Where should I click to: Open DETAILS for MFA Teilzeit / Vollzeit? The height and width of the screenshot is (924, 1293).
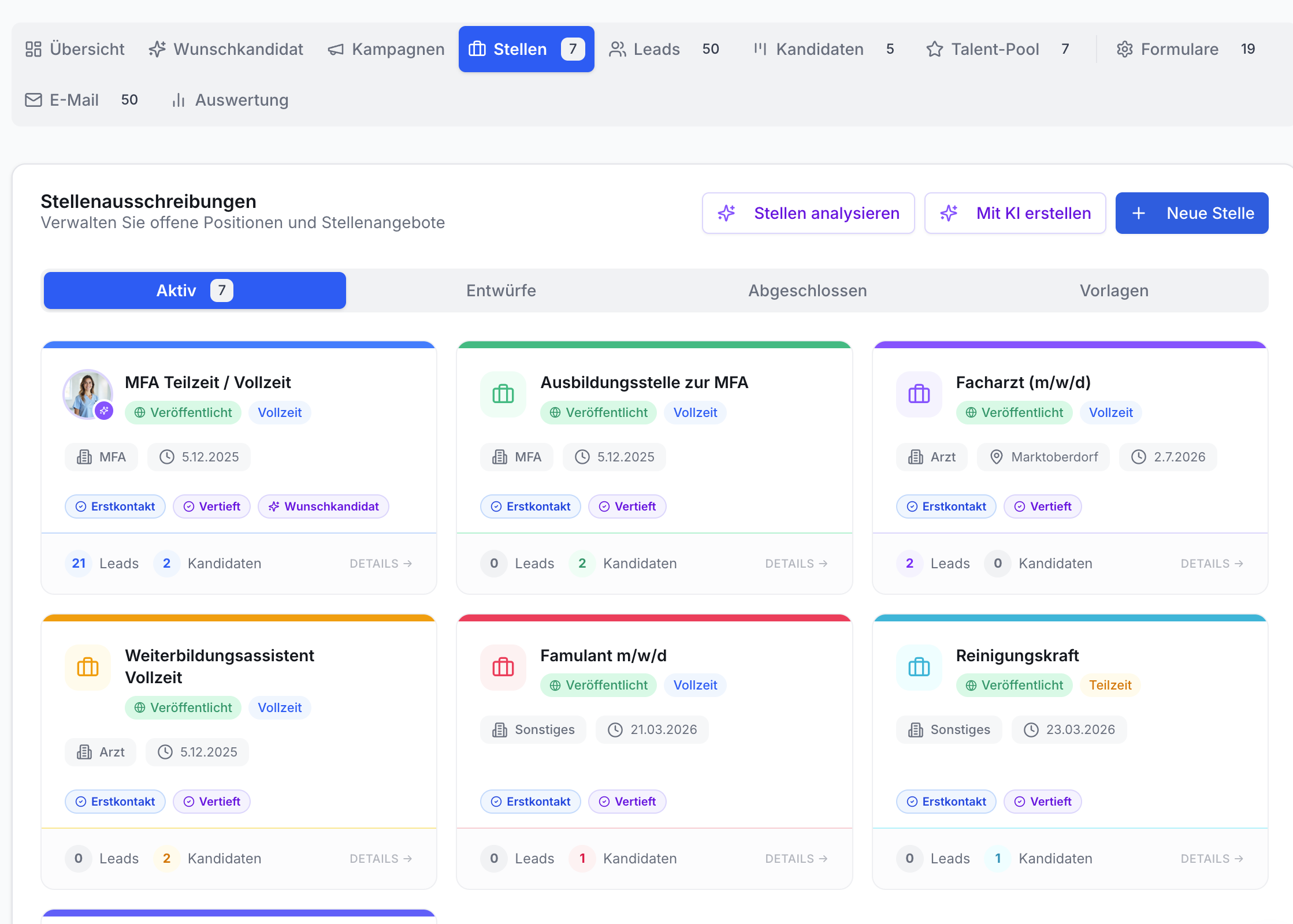tap(381, 564)
